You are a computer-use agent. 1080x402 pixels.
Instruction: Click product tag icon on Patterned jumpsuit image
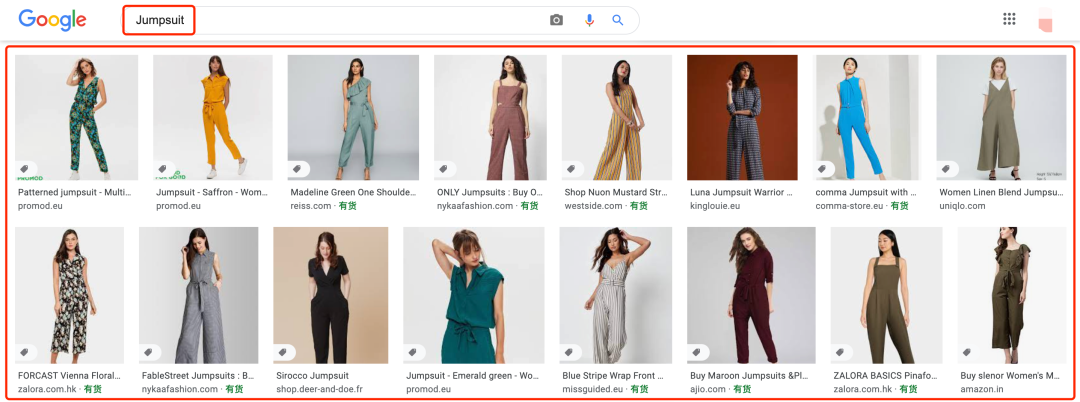point(25,169)
